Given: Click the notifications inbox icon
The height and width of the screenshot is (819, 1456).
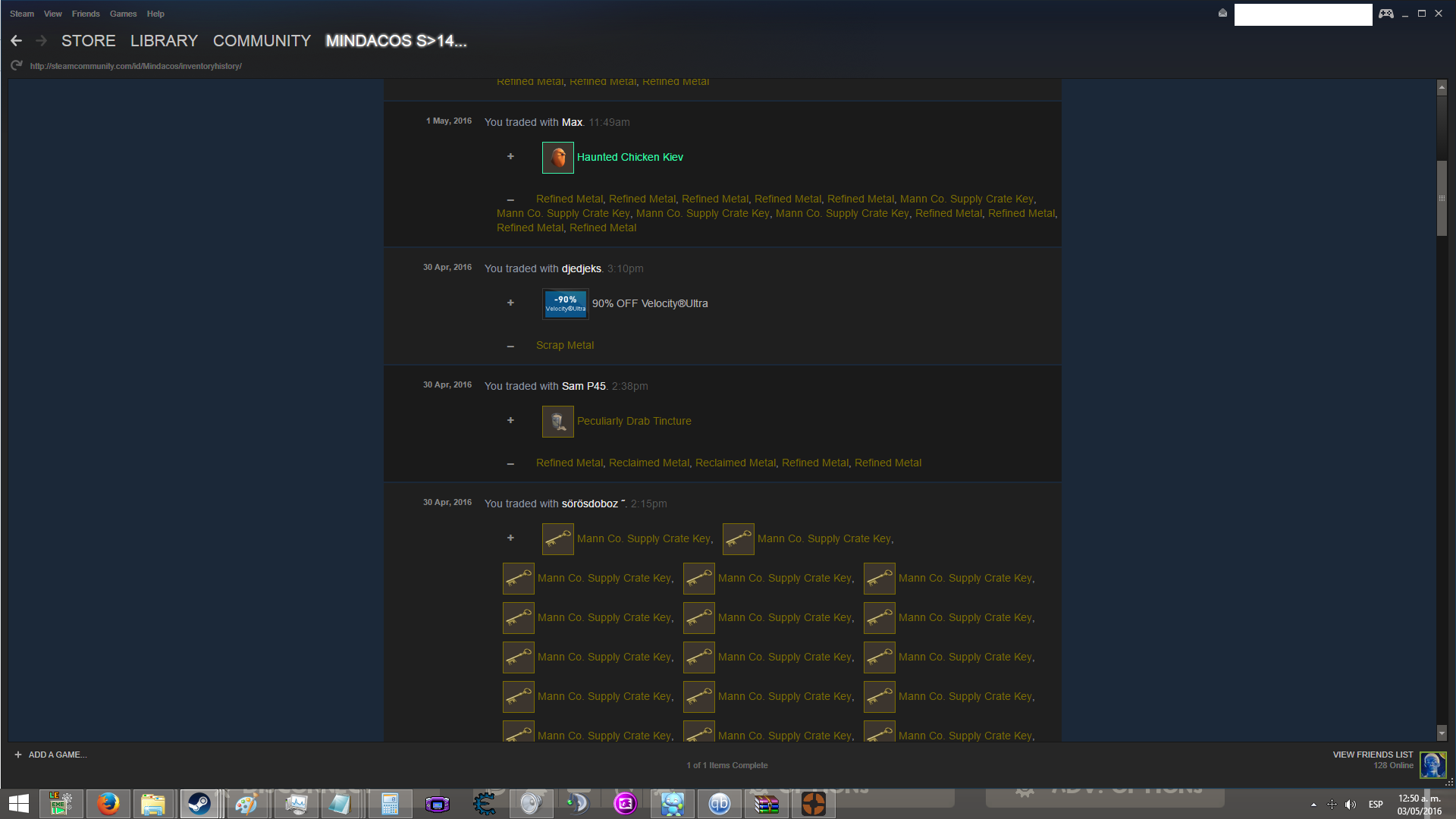Looking at the screenshot, I should [x=1222, y=13].
